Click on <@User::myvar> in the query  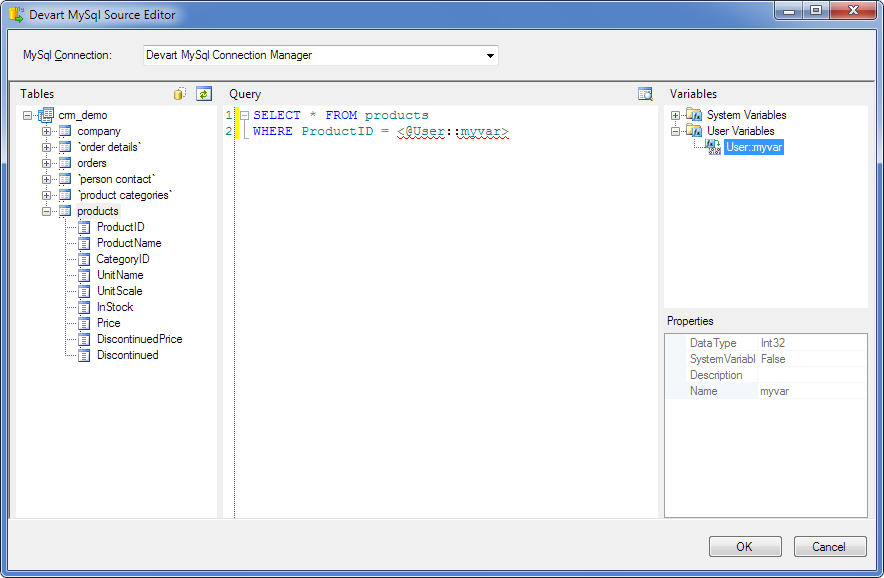453,131
